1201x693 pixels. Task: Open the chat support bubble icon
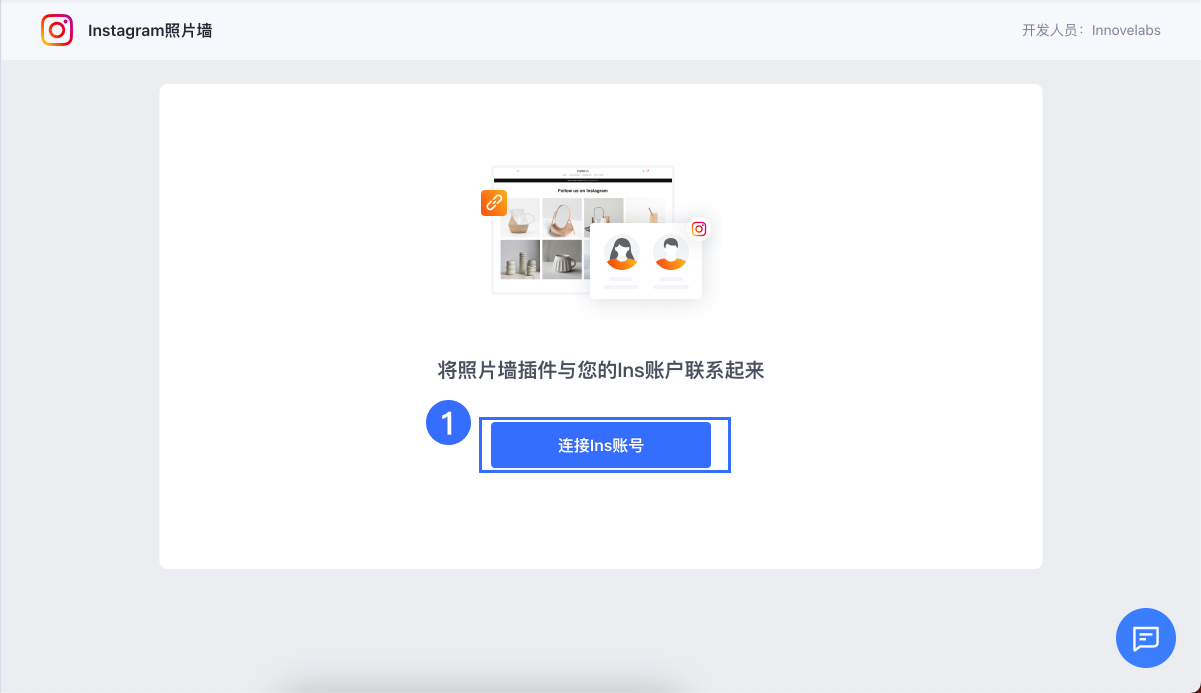click(1146, 638)
